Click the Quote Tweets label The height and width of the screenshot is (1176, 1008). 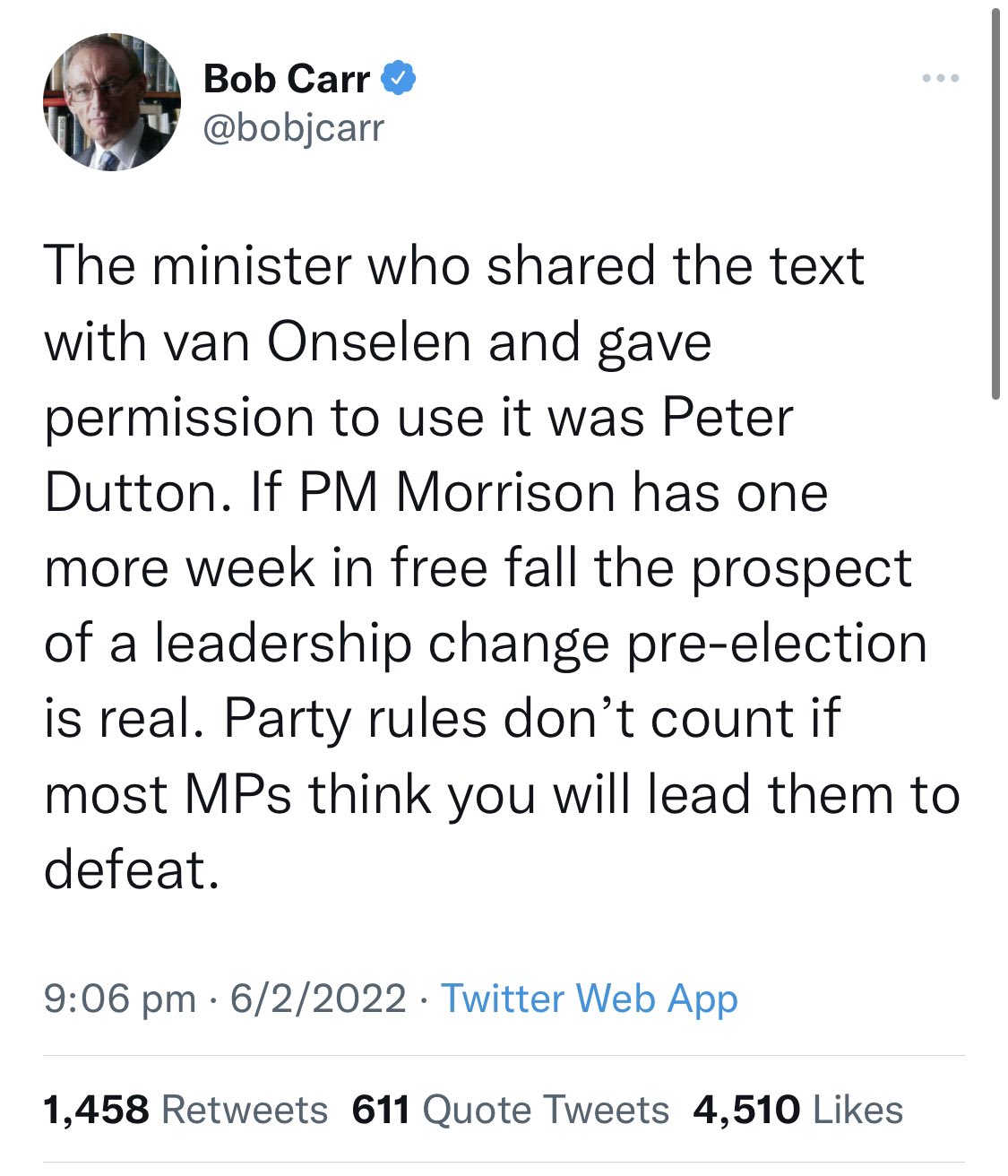click(546, 1110)
